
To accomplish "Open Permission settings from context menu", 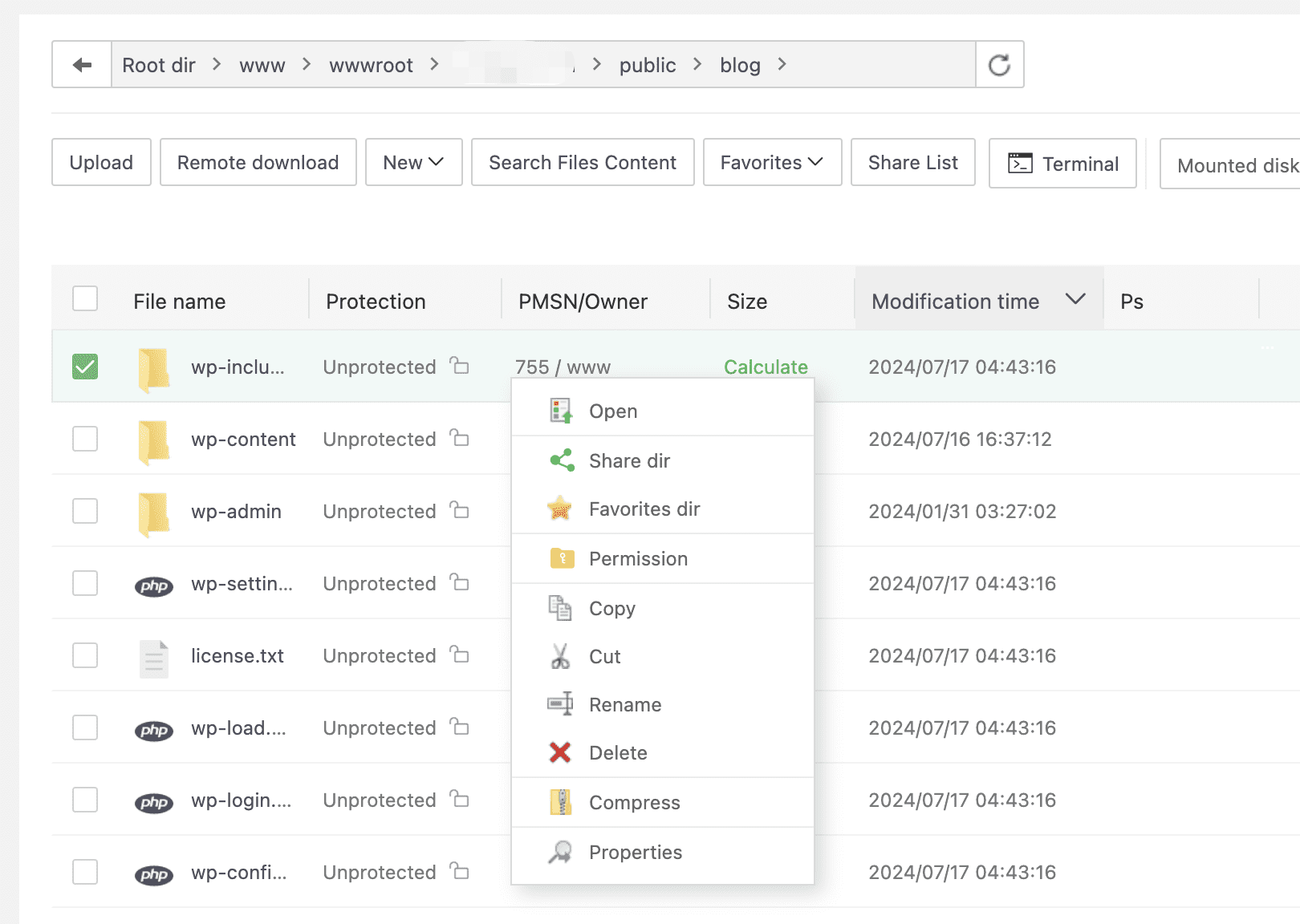I will click(x=639, y=558).
